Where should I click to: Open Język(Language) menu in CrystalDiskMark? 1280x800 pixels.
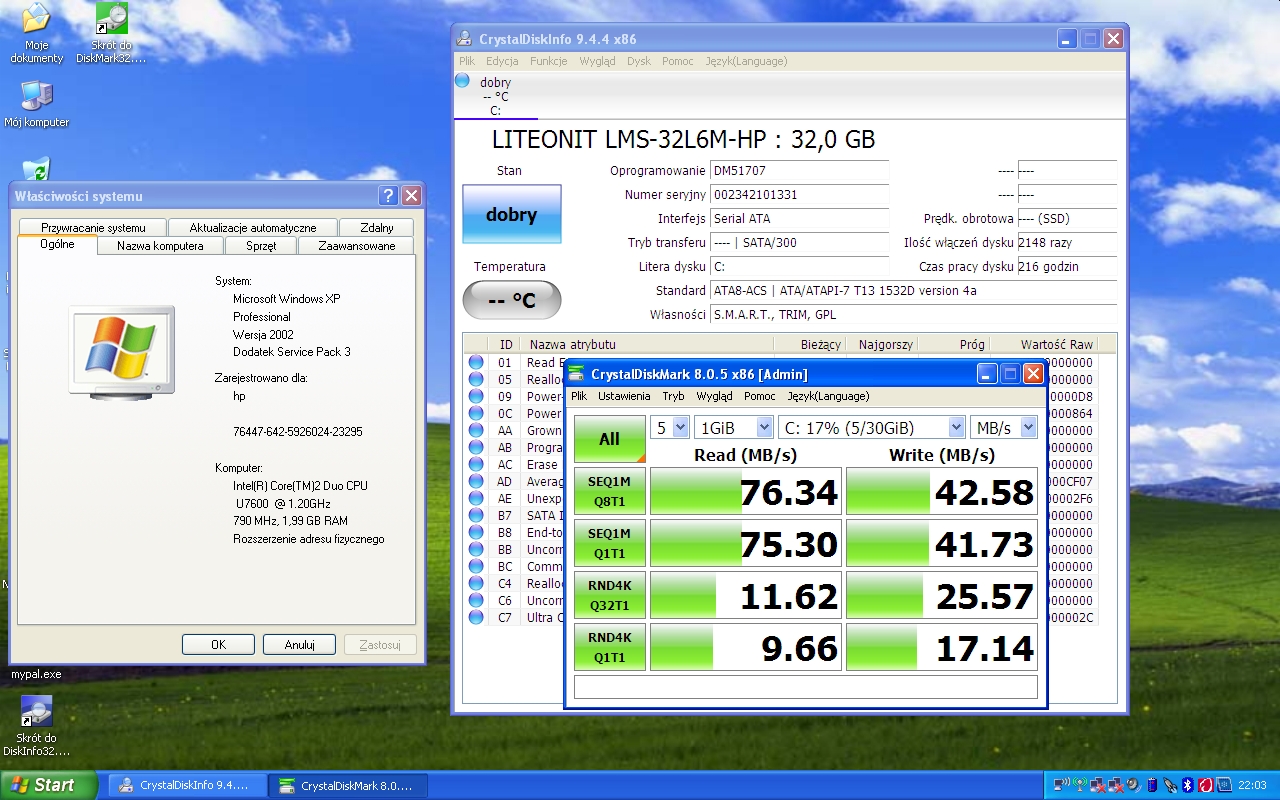[828, 396]
